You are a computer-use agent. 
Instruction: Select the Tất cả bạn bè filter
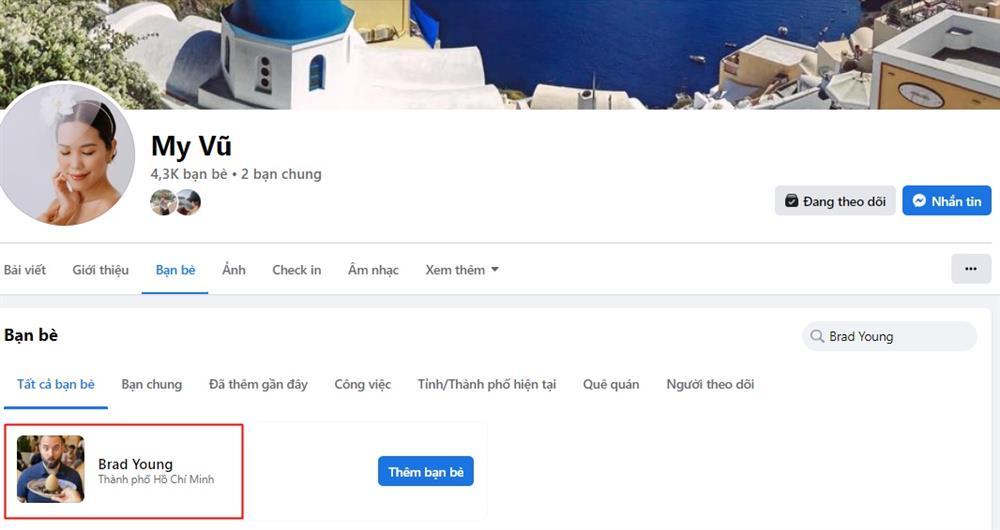click(x=55, y=384)
